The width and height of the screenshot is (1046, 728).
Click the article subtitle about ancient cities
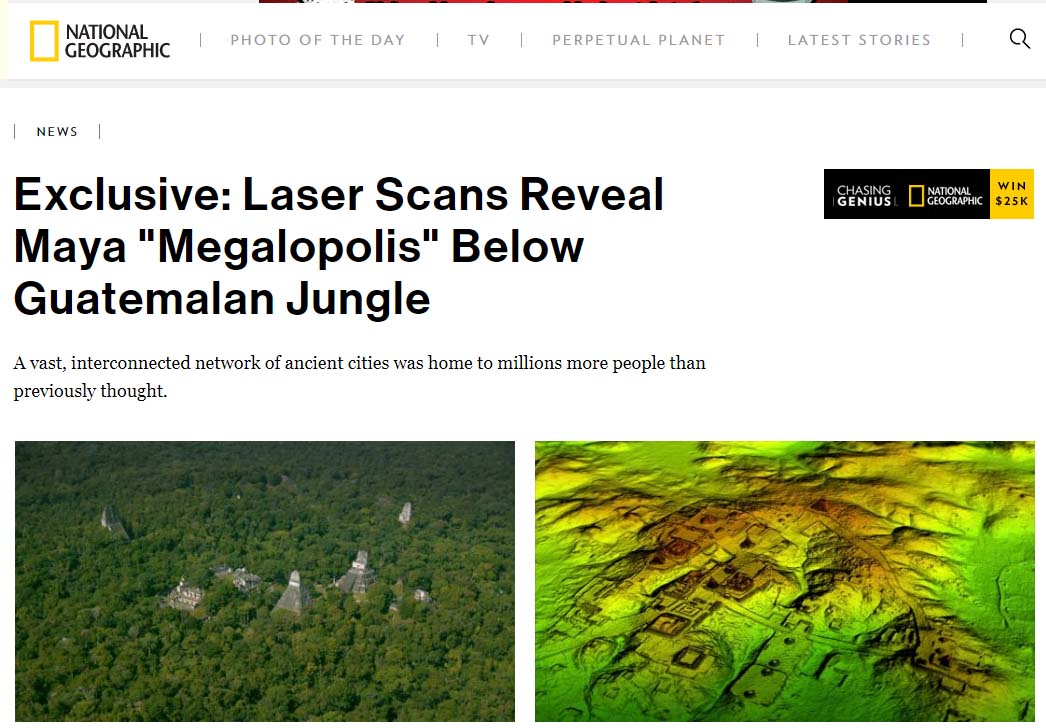pyautogui.click(x=360, y=376)
